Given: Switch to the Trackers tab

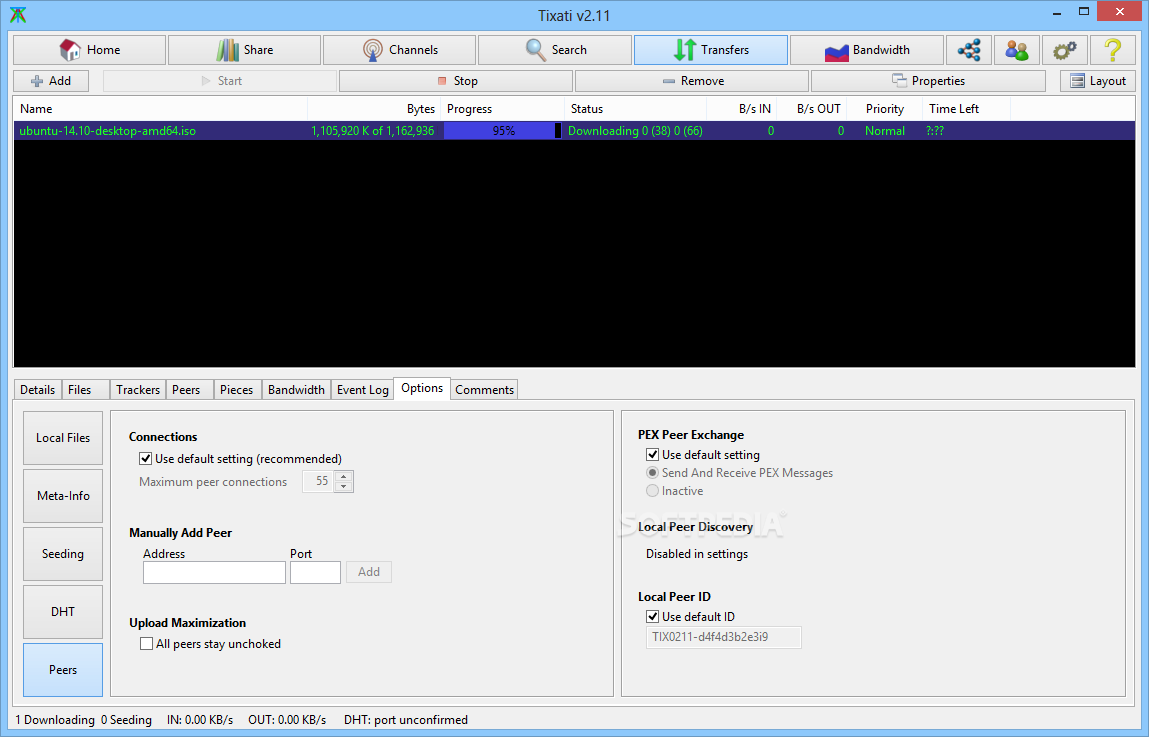Looking at the screenshot, I should click(x=138, y=390).
